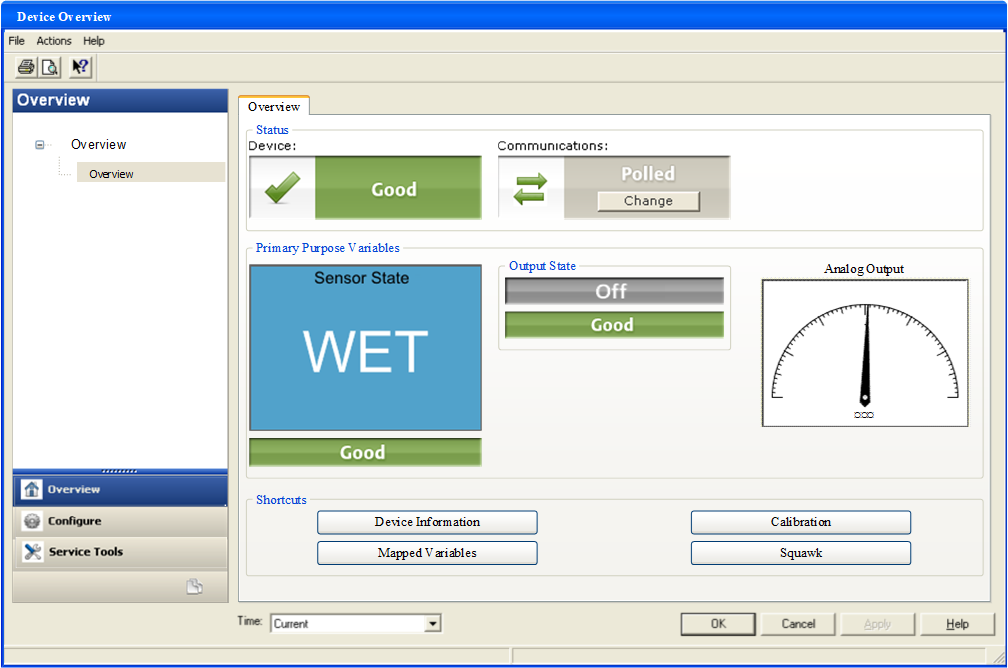Open the File menu

click(16, 41)
